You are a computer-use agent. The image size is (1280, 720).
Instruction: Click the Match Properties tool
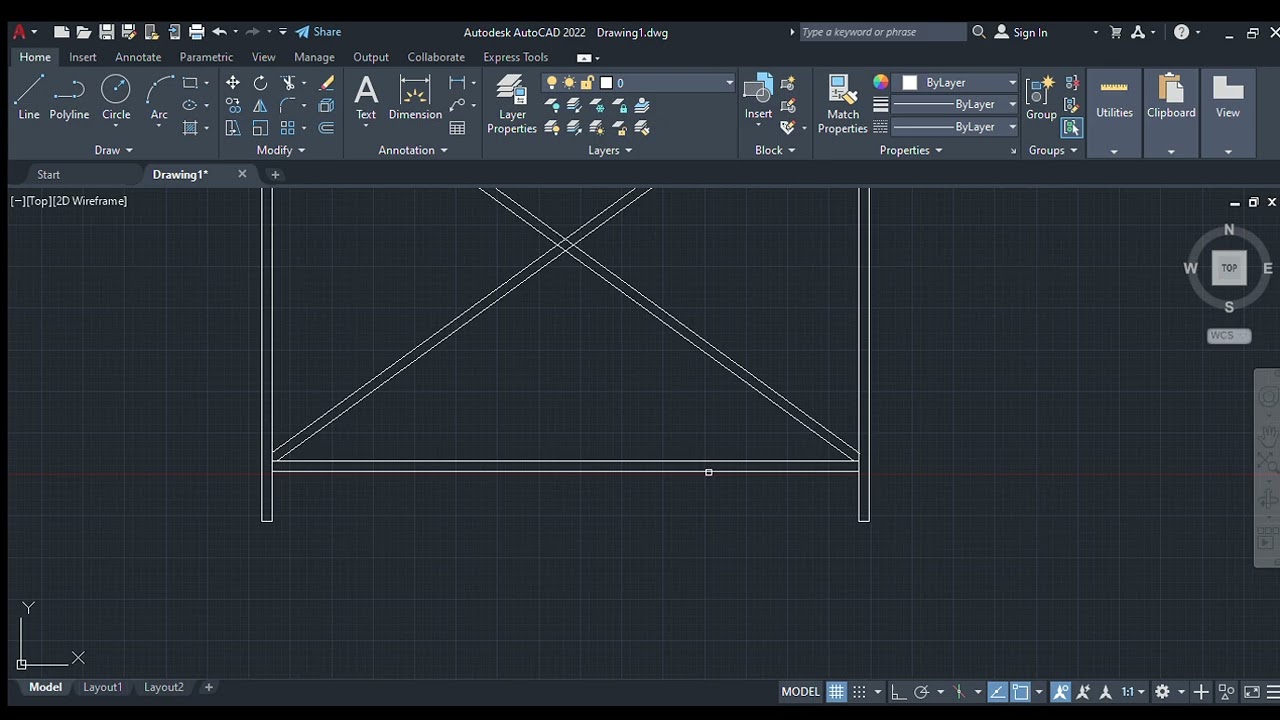[x=843, y=104]
